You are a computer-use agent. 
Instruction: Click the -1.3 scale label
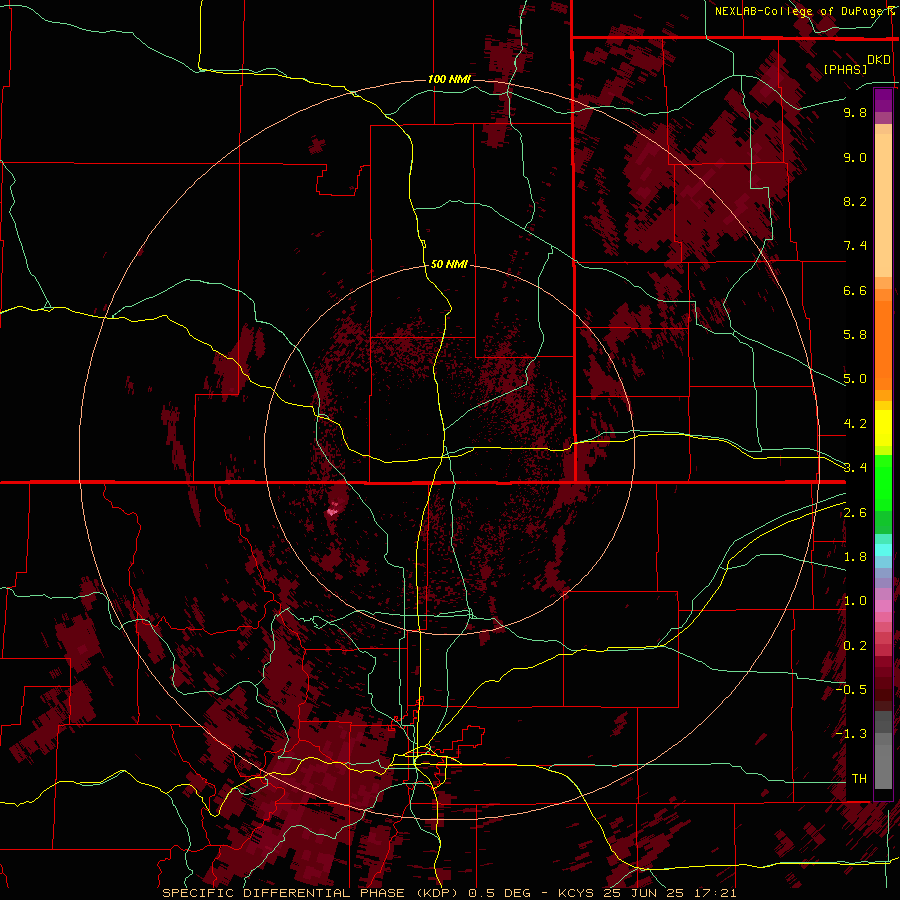point(851,734)
